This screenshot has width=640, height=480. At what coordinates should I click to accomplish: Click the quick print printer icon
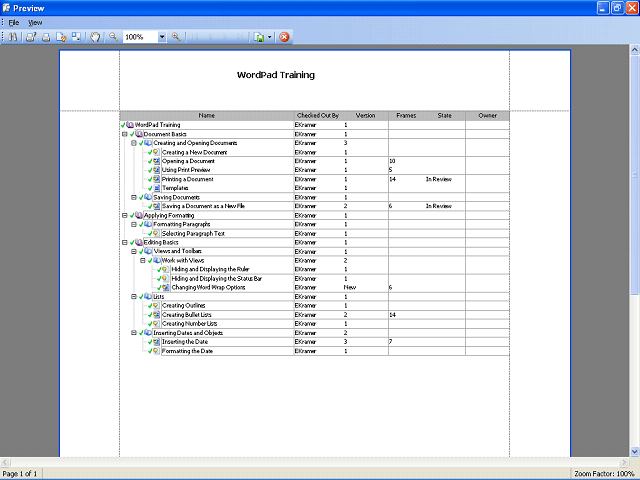pos(46,37)
